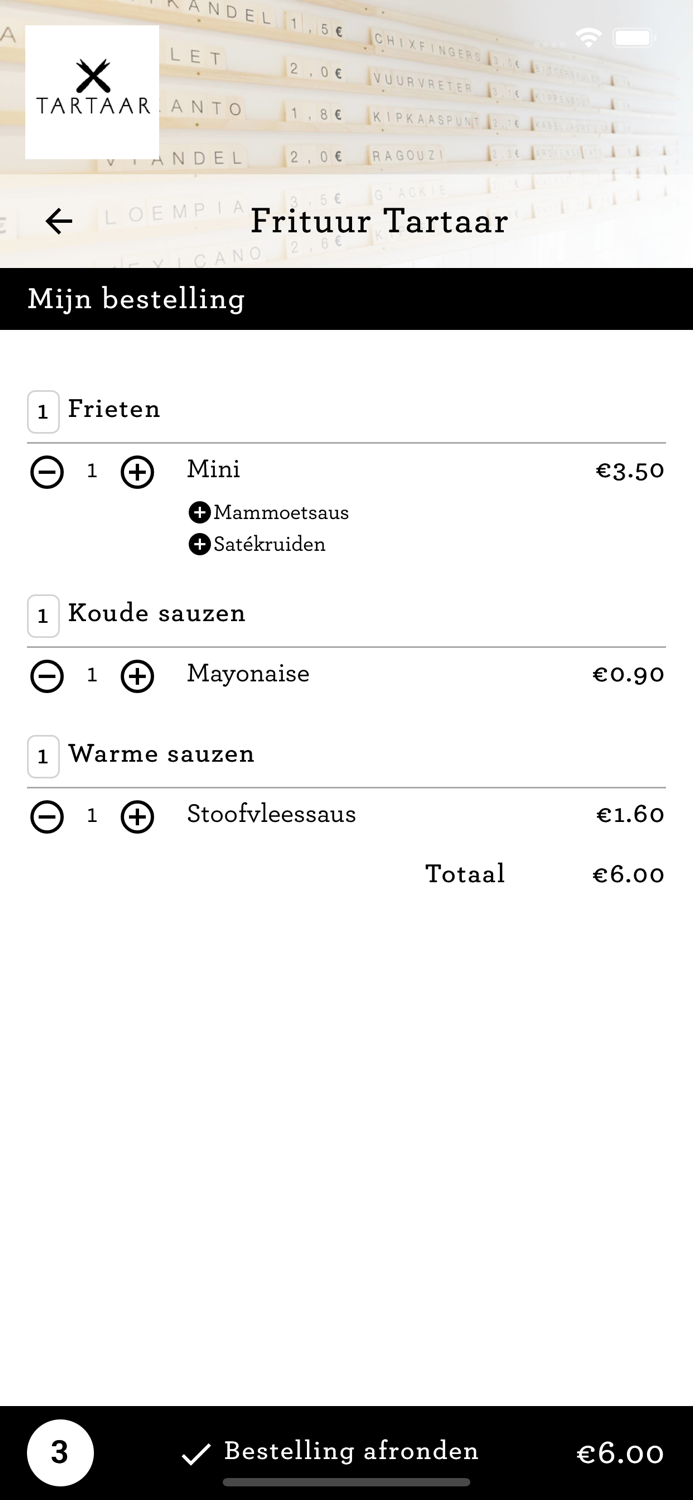Screen dimensions: 693x1500
Task: Select the Mayonaise item name
Action: pos(248,674)
